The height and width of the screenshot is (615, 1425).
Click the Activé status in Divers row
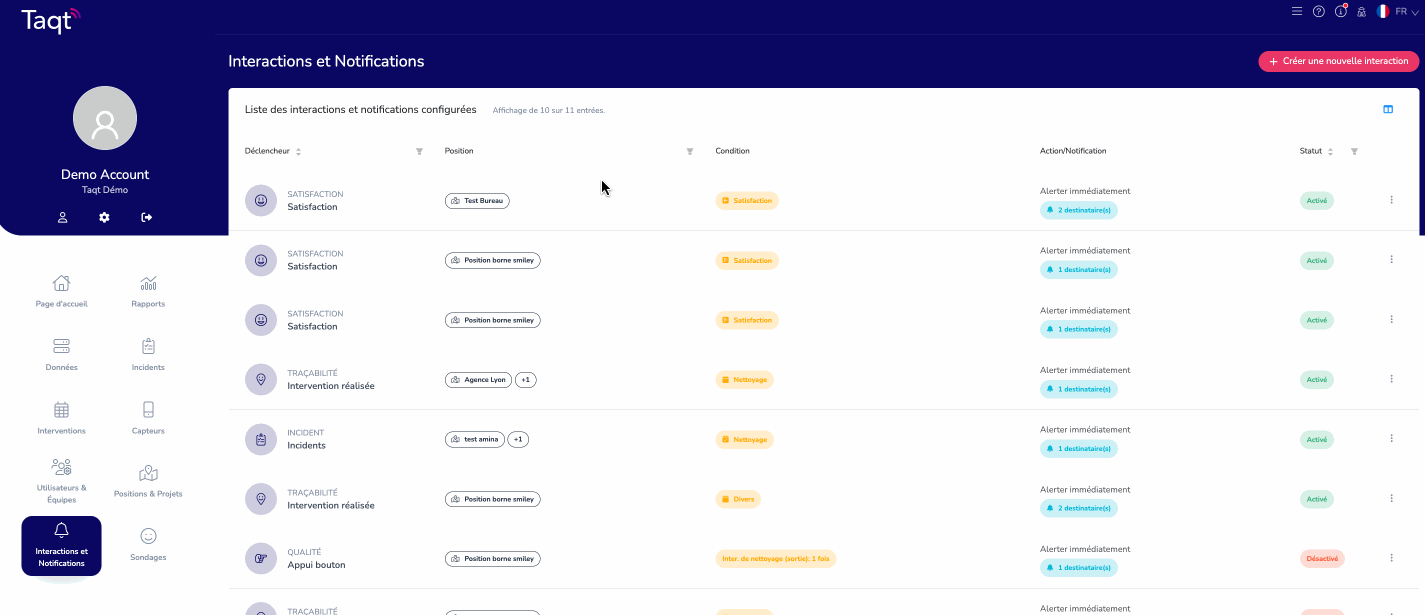click(1317, 499)
